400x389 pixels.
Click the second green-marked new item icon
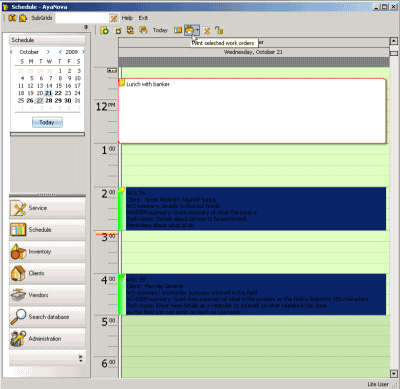pyautogui.click(x=118, y=30)
